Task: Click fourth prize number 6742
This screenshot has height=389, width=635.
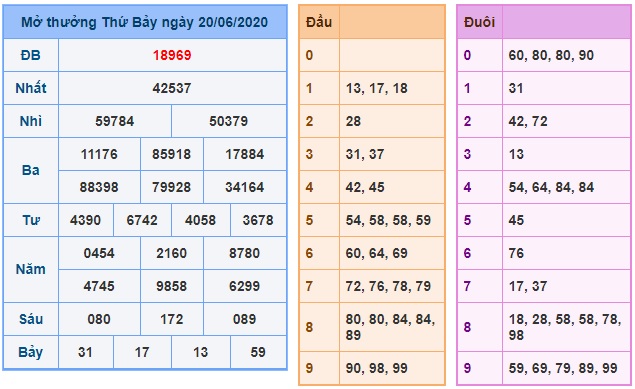Action: 142,220
